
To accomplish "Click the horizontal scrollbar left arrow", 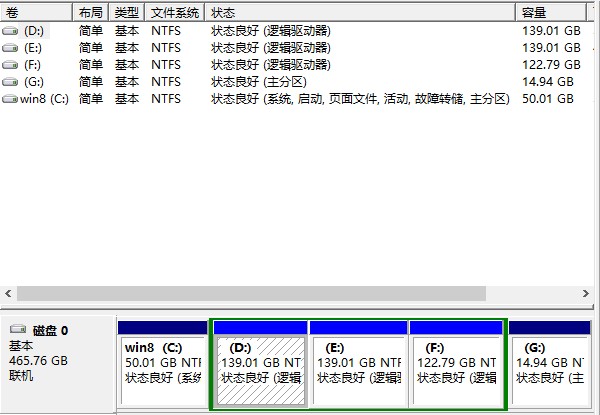I will 8,293.
